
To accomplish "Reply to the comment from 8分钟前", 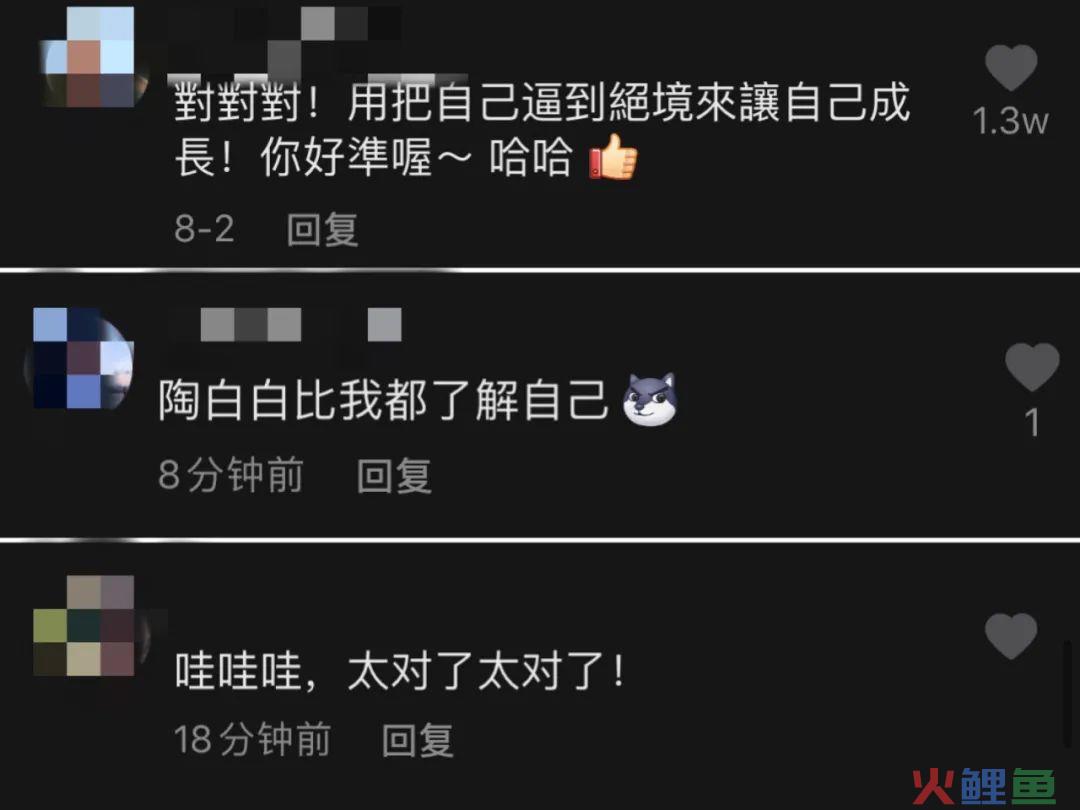I will coord(394,475).
